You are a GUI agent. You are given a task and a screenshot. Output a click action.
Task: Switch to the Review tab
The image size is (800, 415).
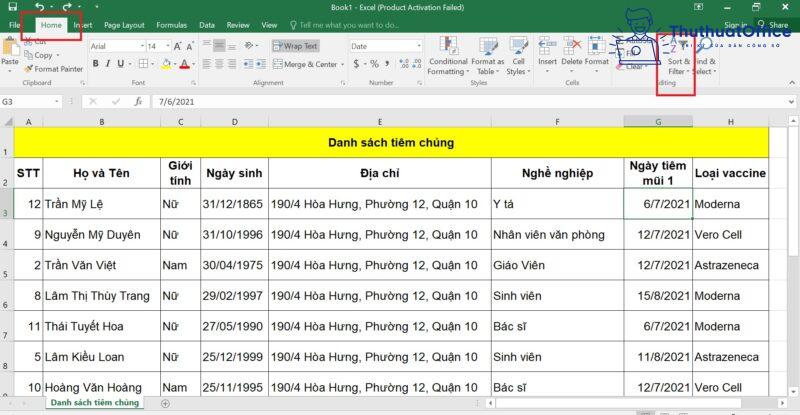(238, 25)
